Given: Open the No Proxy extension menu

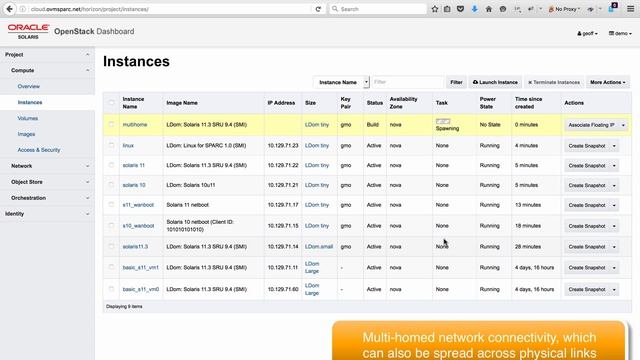Looking at the screenshot, I should pos(564,9).
